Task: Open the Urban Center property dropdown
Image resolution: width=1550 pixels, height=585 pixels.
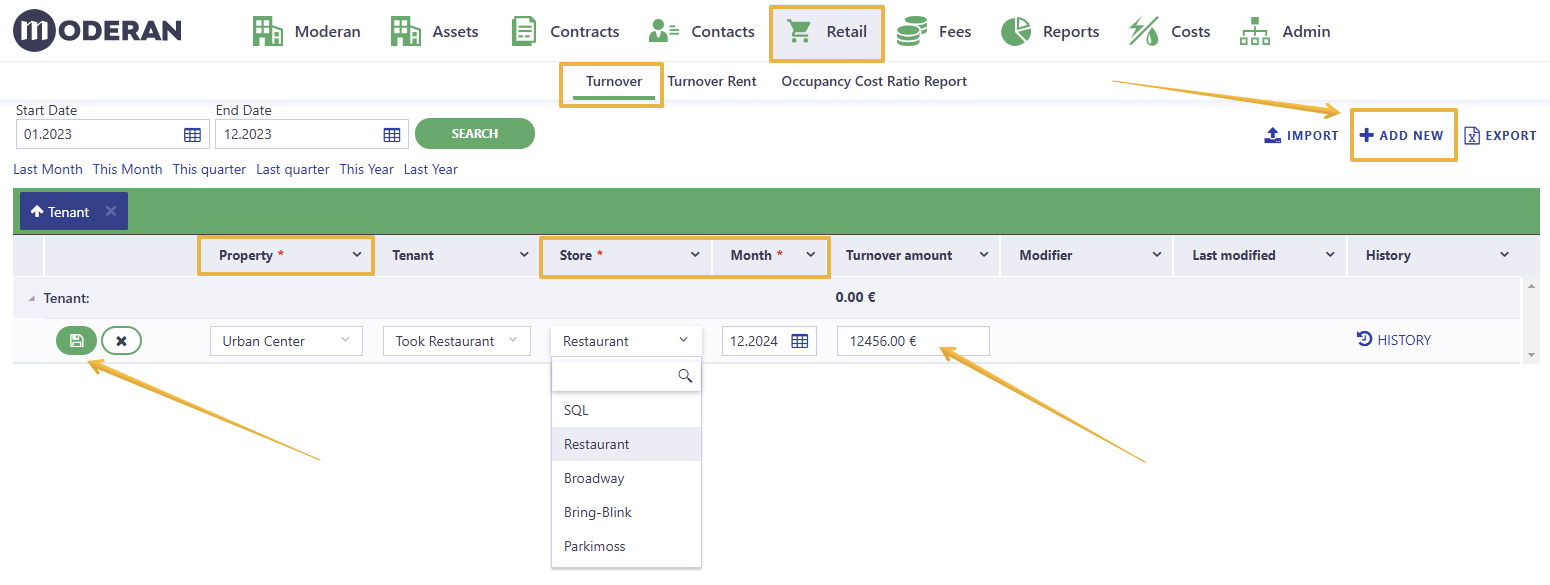Action: [x=286, y=341]
